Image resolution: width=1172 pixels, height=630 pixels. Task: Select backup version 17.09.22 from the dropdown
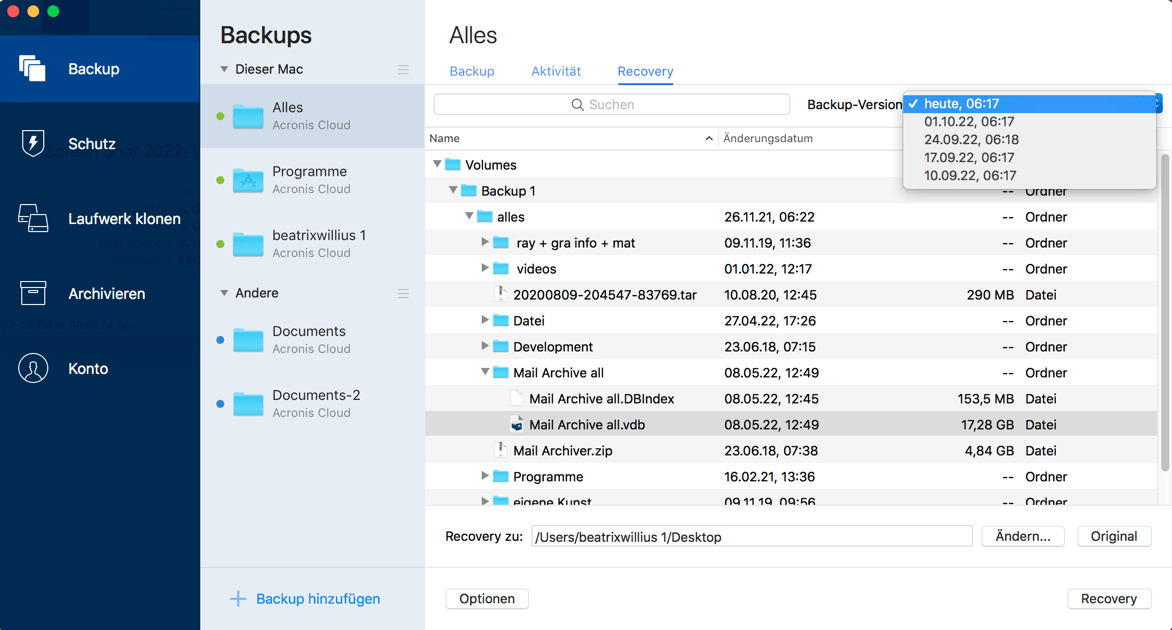(x=970, y=157)
